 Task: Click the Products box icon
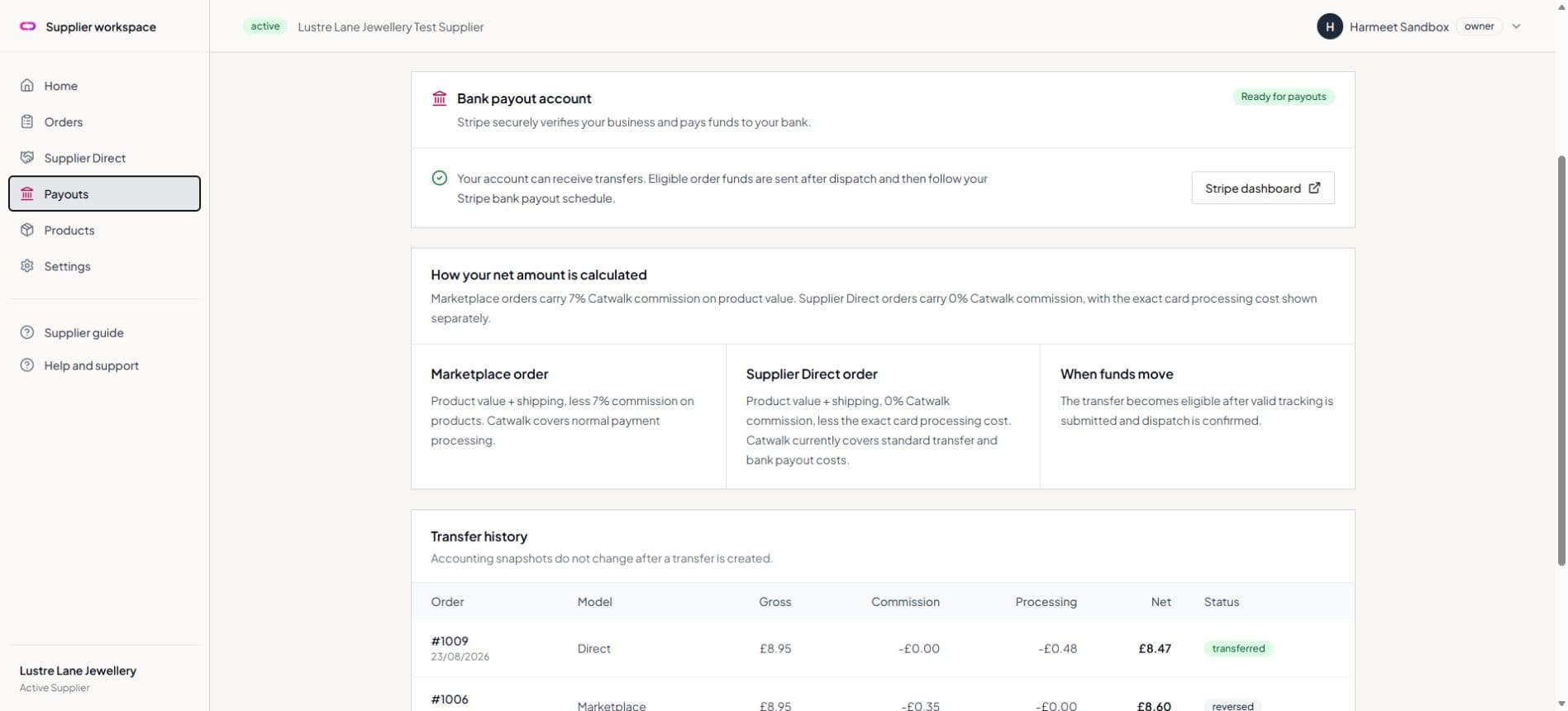tap(27, 230)
